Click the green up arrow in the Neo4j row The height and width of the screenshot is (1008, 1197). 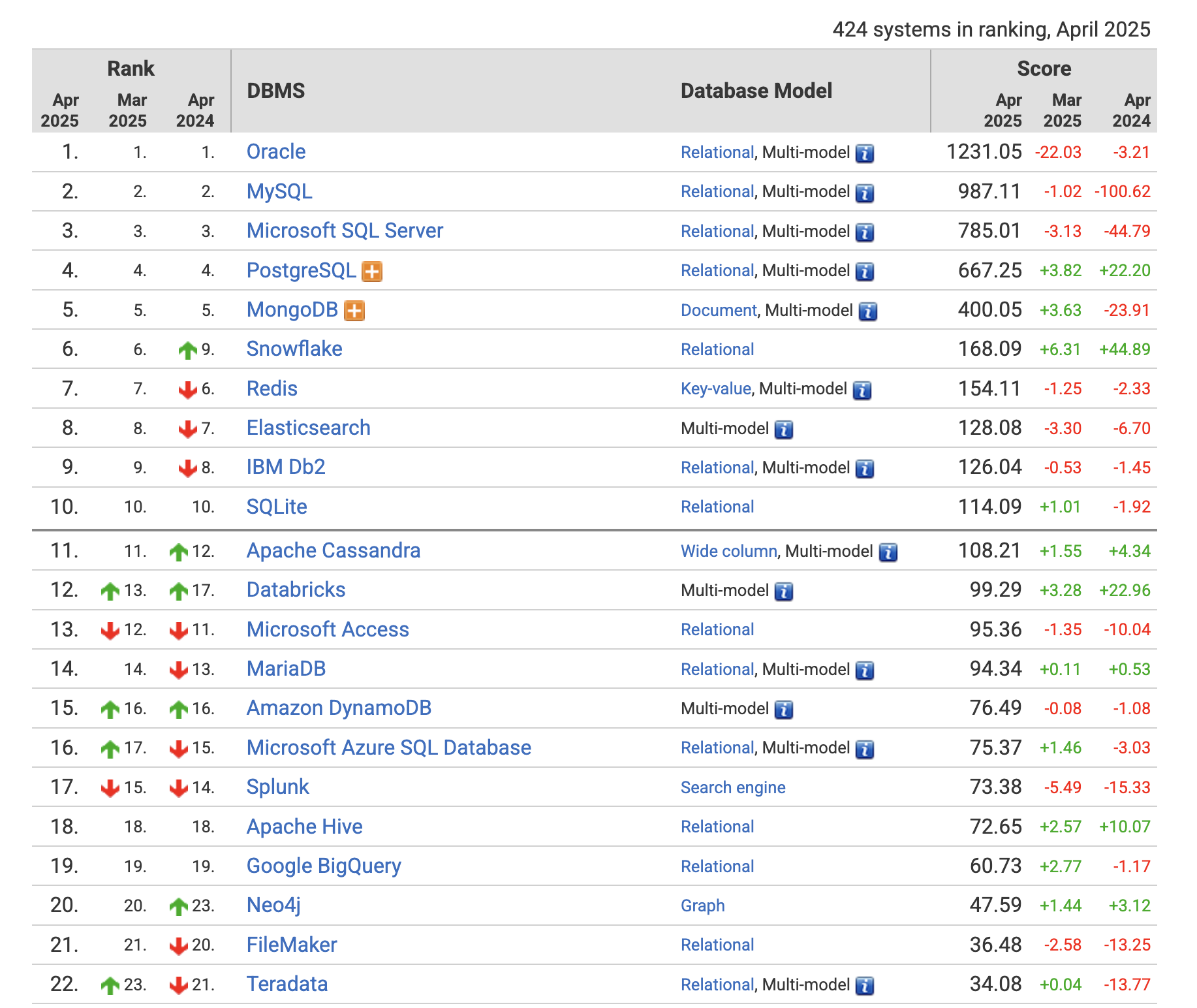point(178,906)
